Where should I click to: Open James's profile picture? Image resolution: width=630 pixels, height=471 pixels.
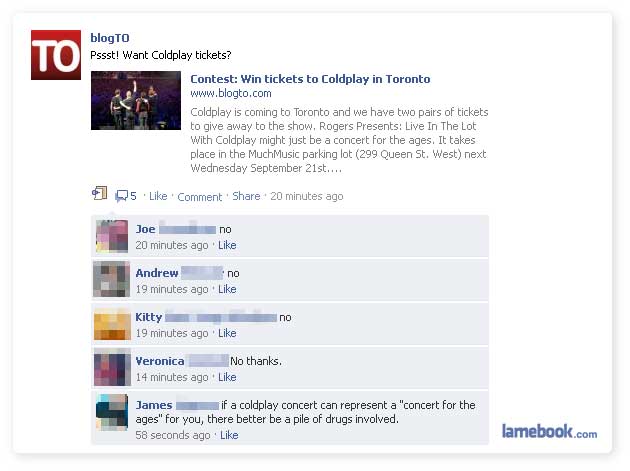click(x=112, y=412)
